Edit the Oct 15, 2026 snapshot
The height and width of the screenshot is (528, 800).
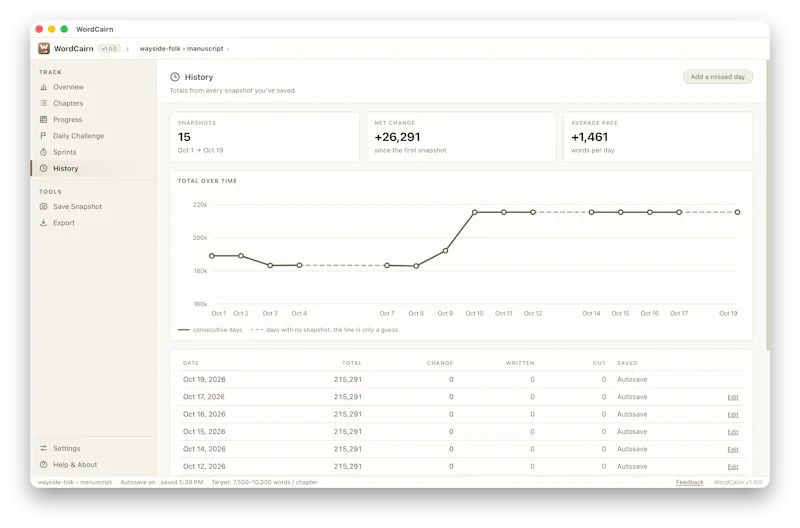(733, 432)
